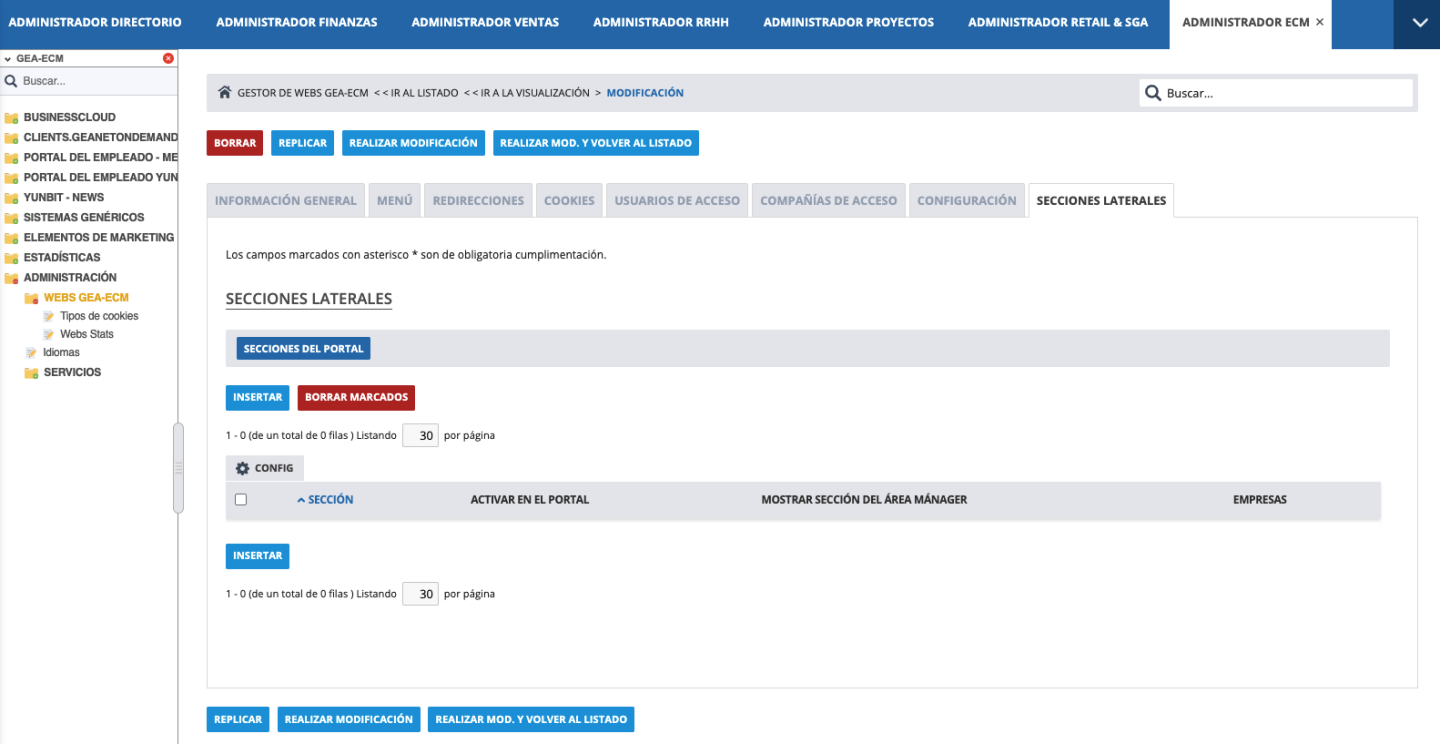The width and height of the screenshot is (1440, 744).
Task: Click the Tipos de cookies page icon
Action: 48,316
